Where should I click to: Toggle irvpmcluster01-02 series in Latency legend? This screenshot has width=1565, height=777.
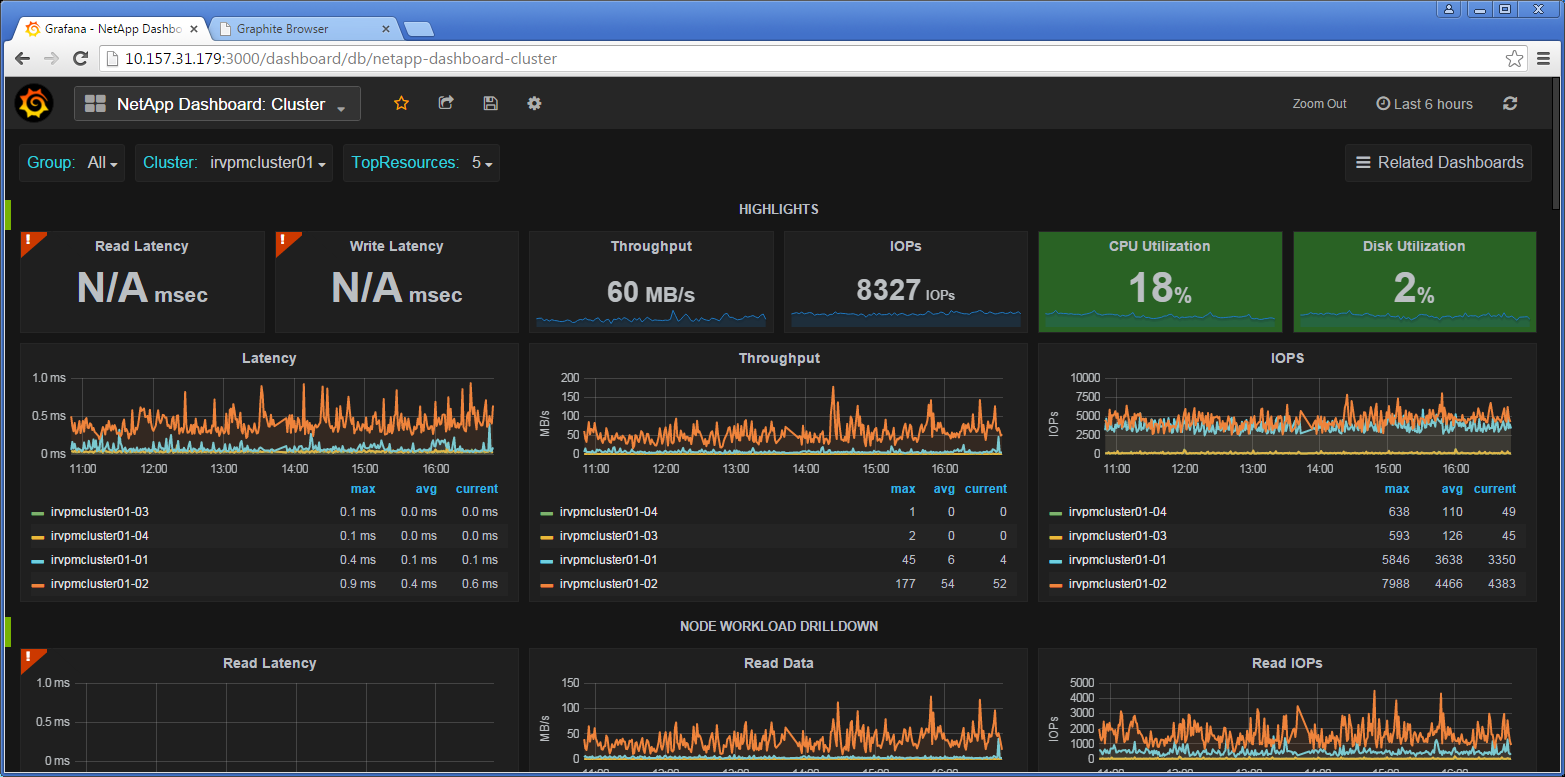click(x=99, y=584)
